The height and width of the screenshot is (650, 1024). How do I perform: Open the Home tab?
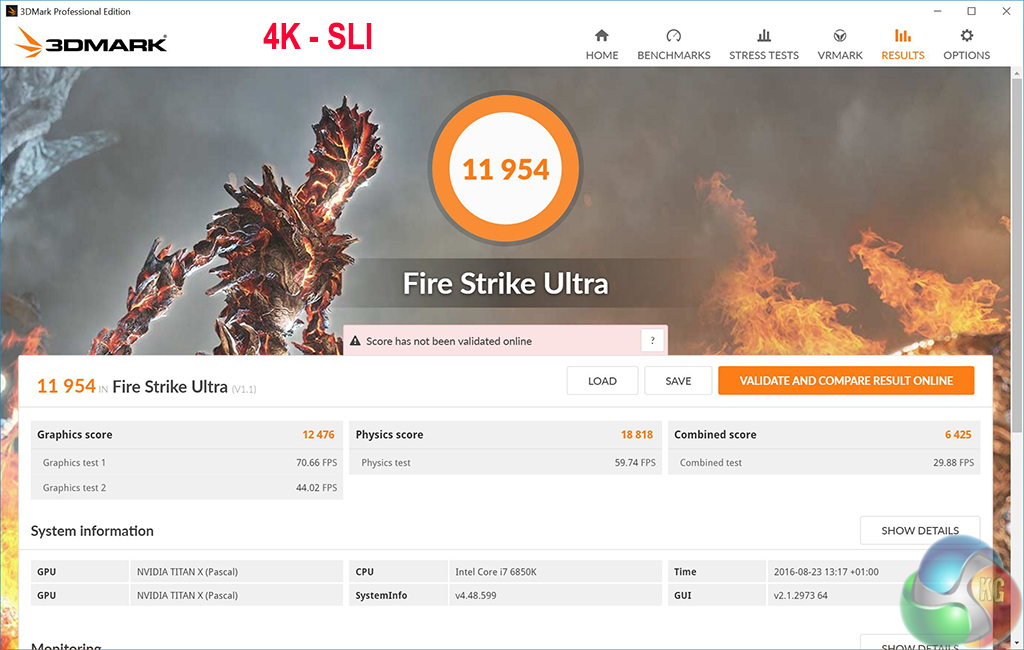[601, 44]
